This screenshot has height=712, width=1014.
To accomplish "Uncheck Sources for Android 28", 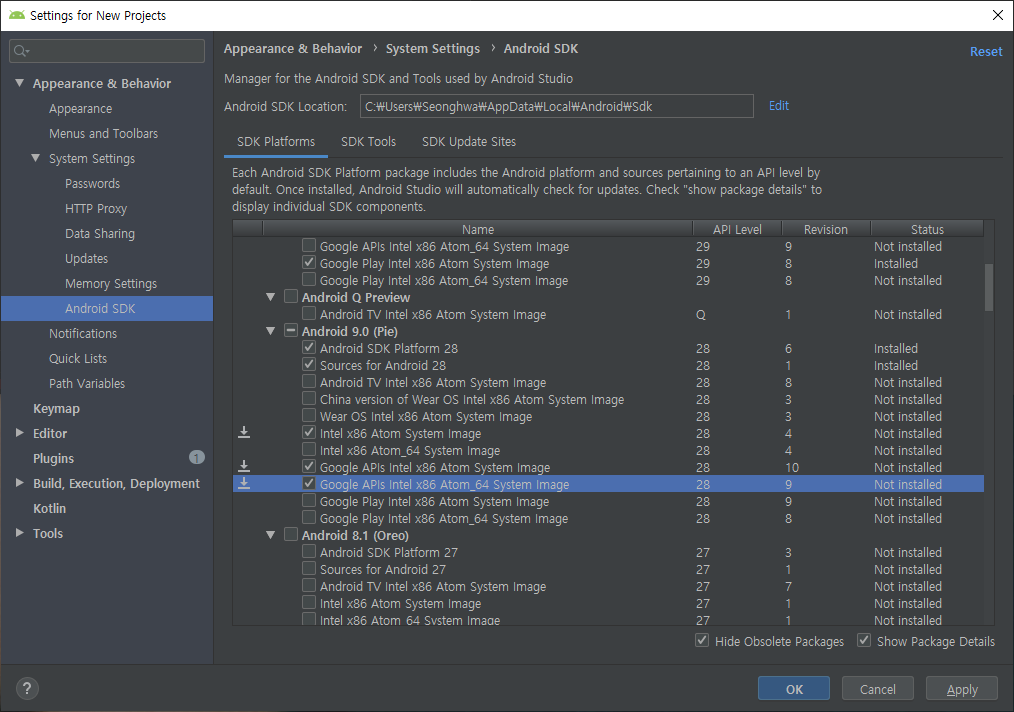I will 309,364.
